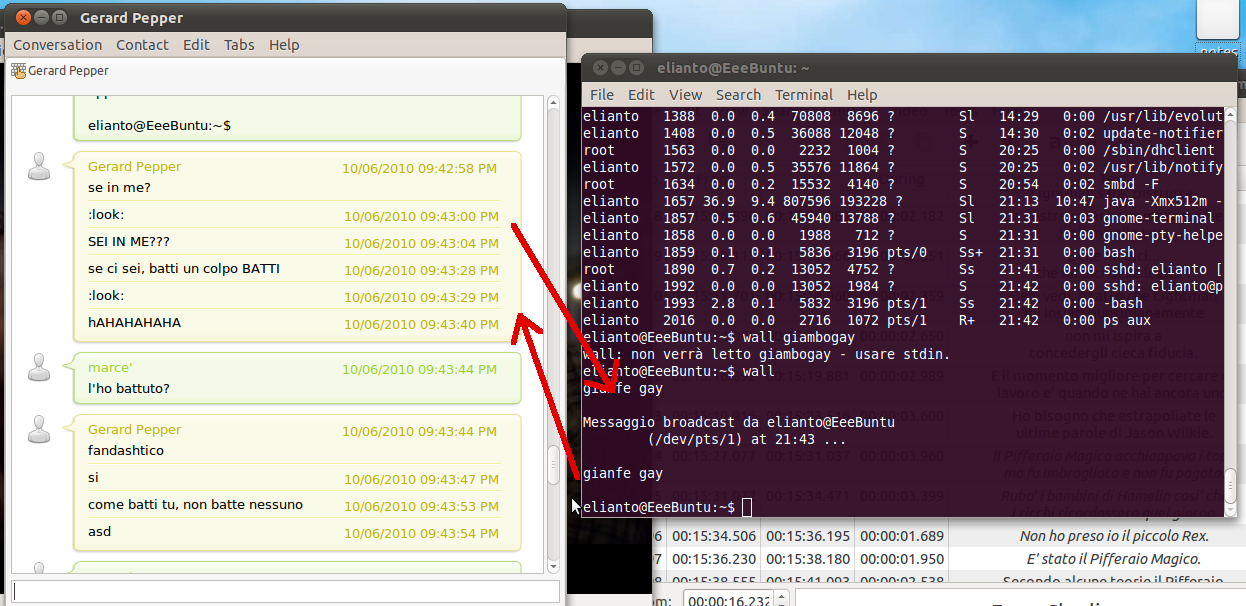Close the Gerard Pepper chat window
Screen dimensions: 1246x606
point(24,18)
